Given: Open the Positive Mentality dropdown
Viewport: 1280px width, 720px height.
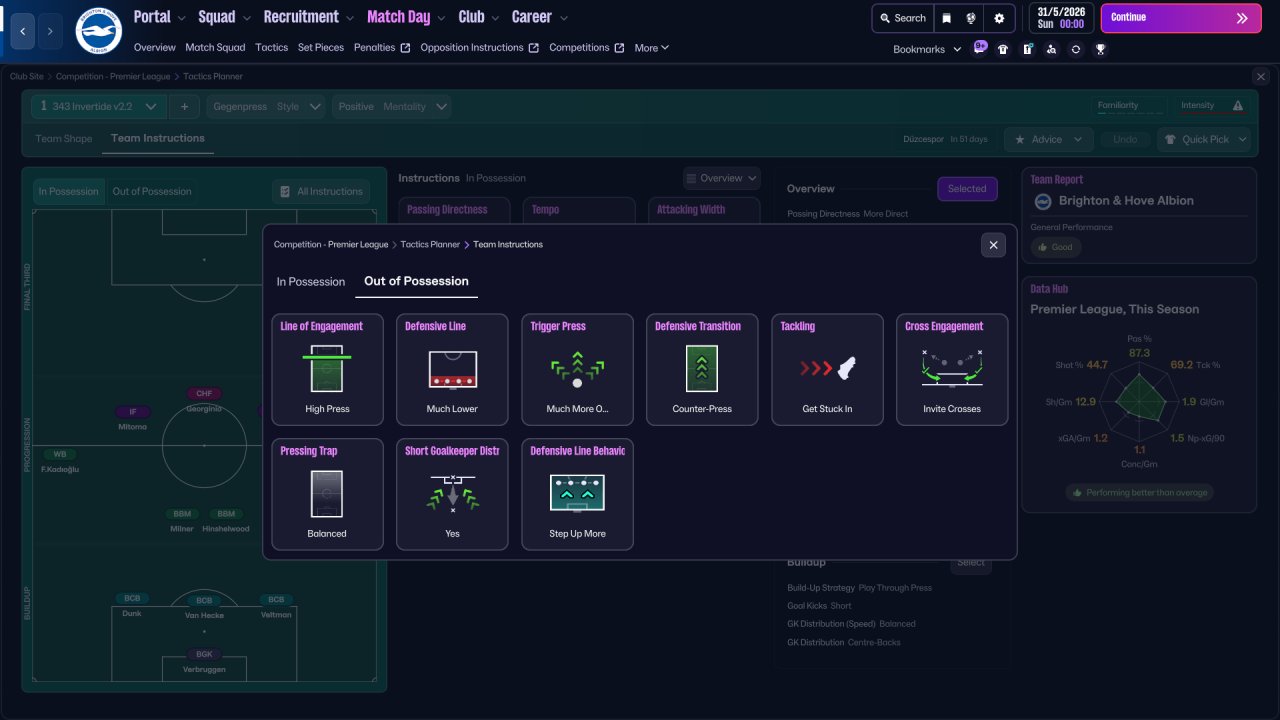Looking at the screenshot, I should (392, 106).
